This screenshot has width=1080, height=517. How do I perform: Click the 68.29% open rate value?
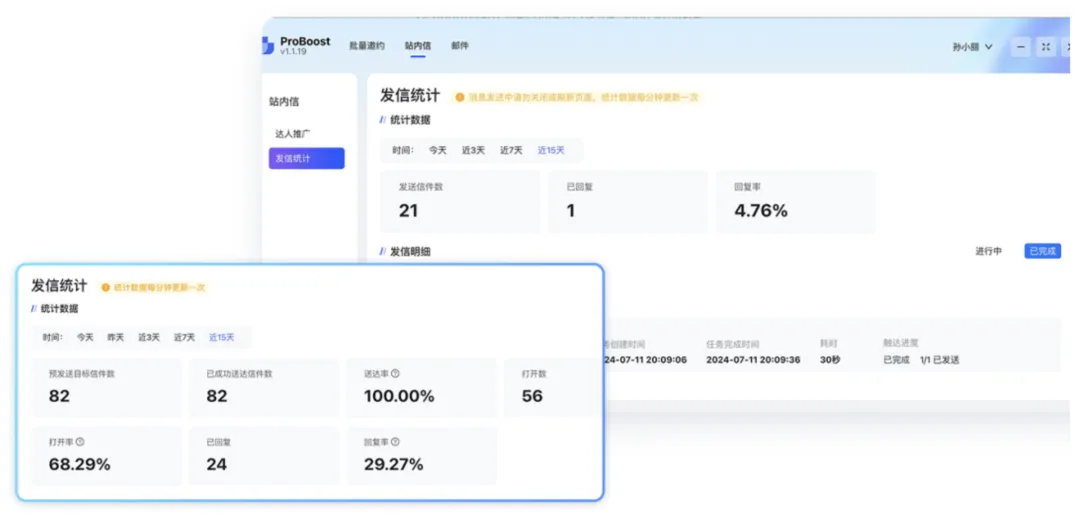[x=79, y=464]
